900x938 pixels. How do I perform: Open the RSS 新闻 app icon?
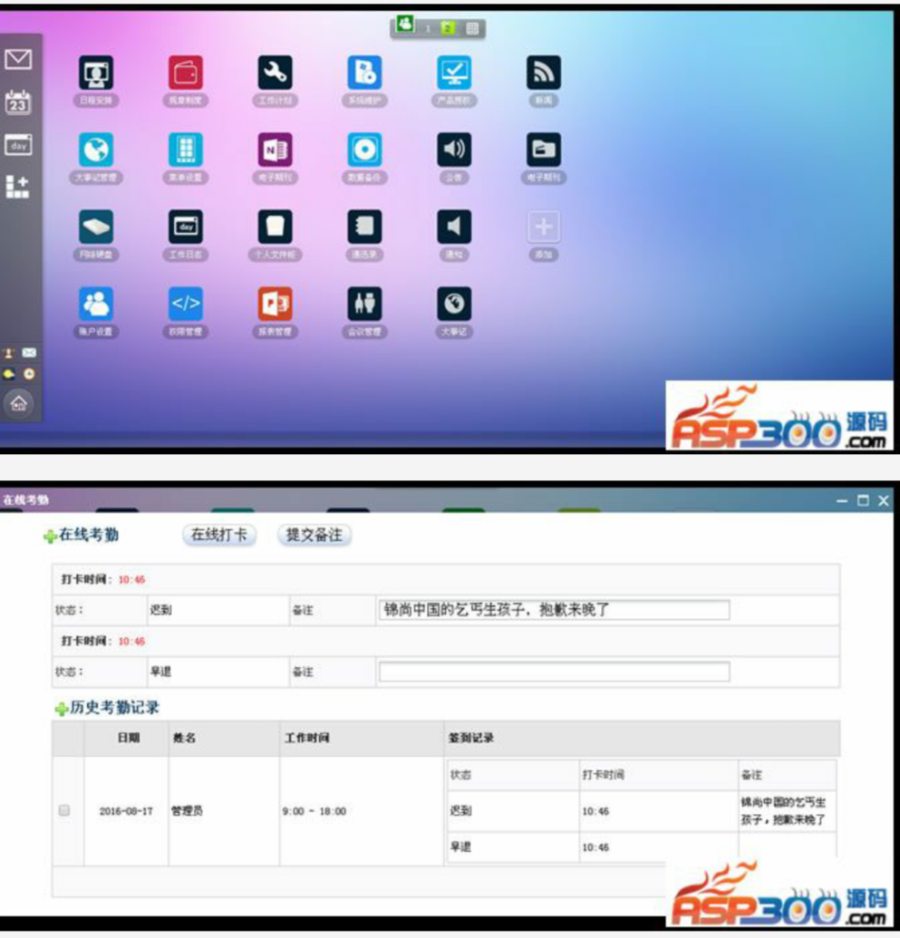point(544,72)
